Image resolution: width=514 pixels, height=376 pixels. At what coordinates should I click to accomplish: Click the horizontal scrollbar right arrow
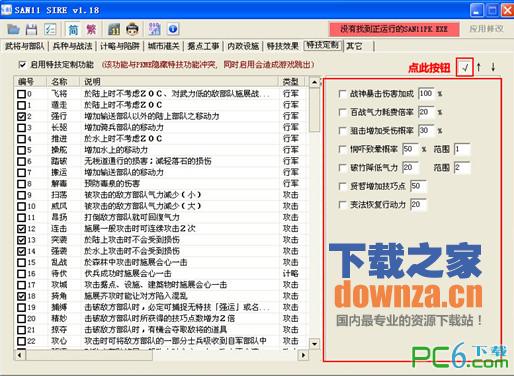[303, 355]
